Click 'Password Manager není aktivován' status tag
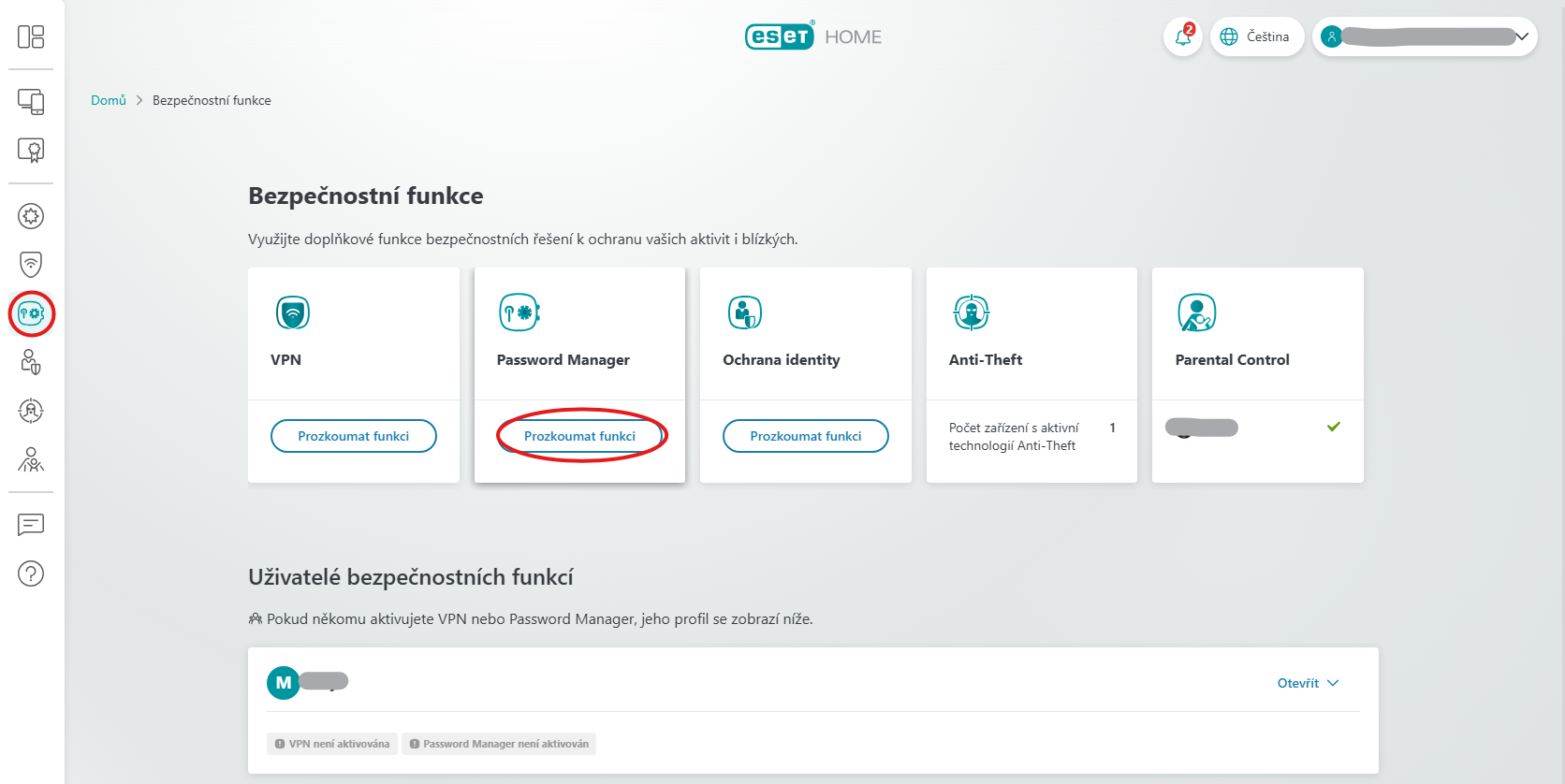The image size is (1565, 784). (499, 744)
